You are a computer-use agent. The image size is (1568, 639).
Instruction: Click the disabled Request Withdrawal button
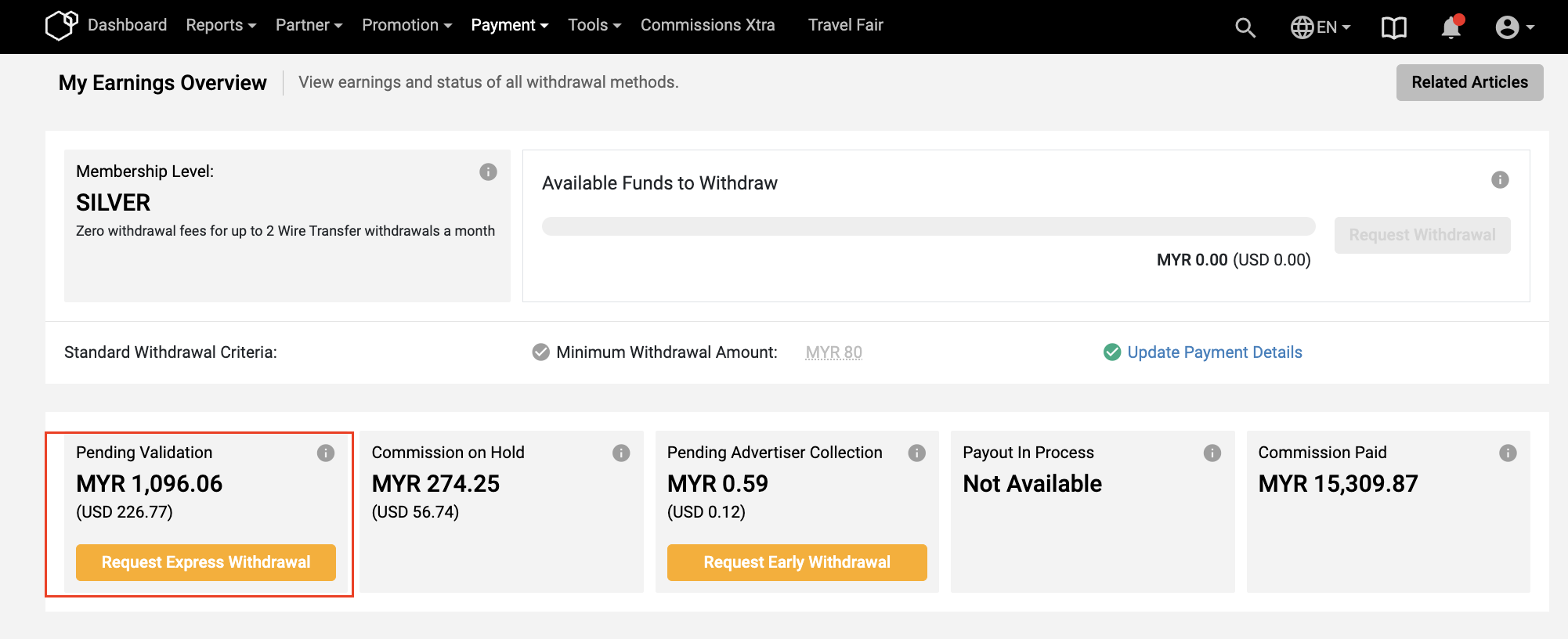pos(1422,235)
